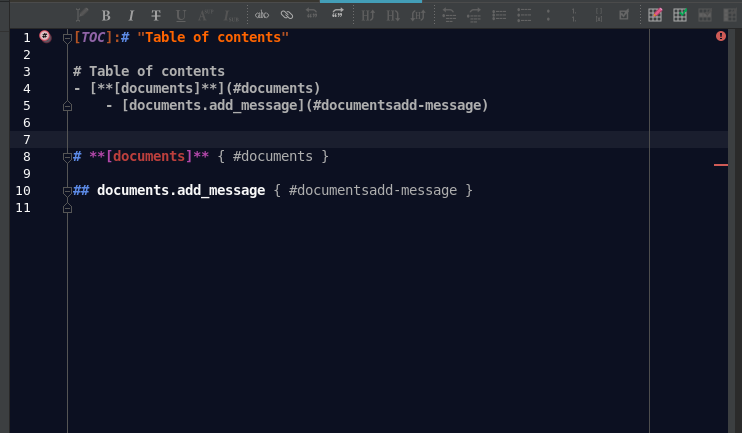The width and height of the screenshot is (742, 433).
Task: Click the remove block quote icon
Action: [311, 14]
